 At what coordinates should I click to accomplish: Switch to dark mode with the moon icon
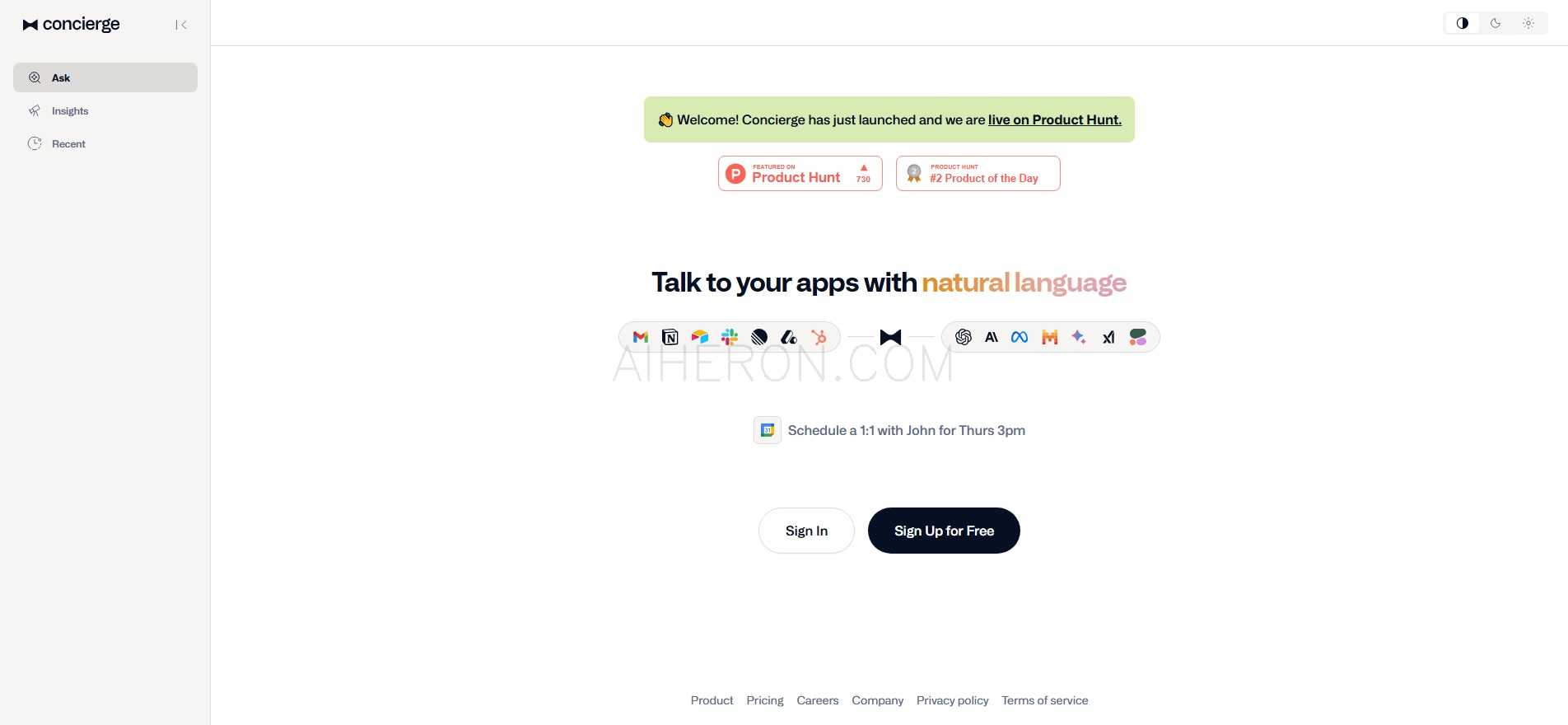(x=1496, y=23)
